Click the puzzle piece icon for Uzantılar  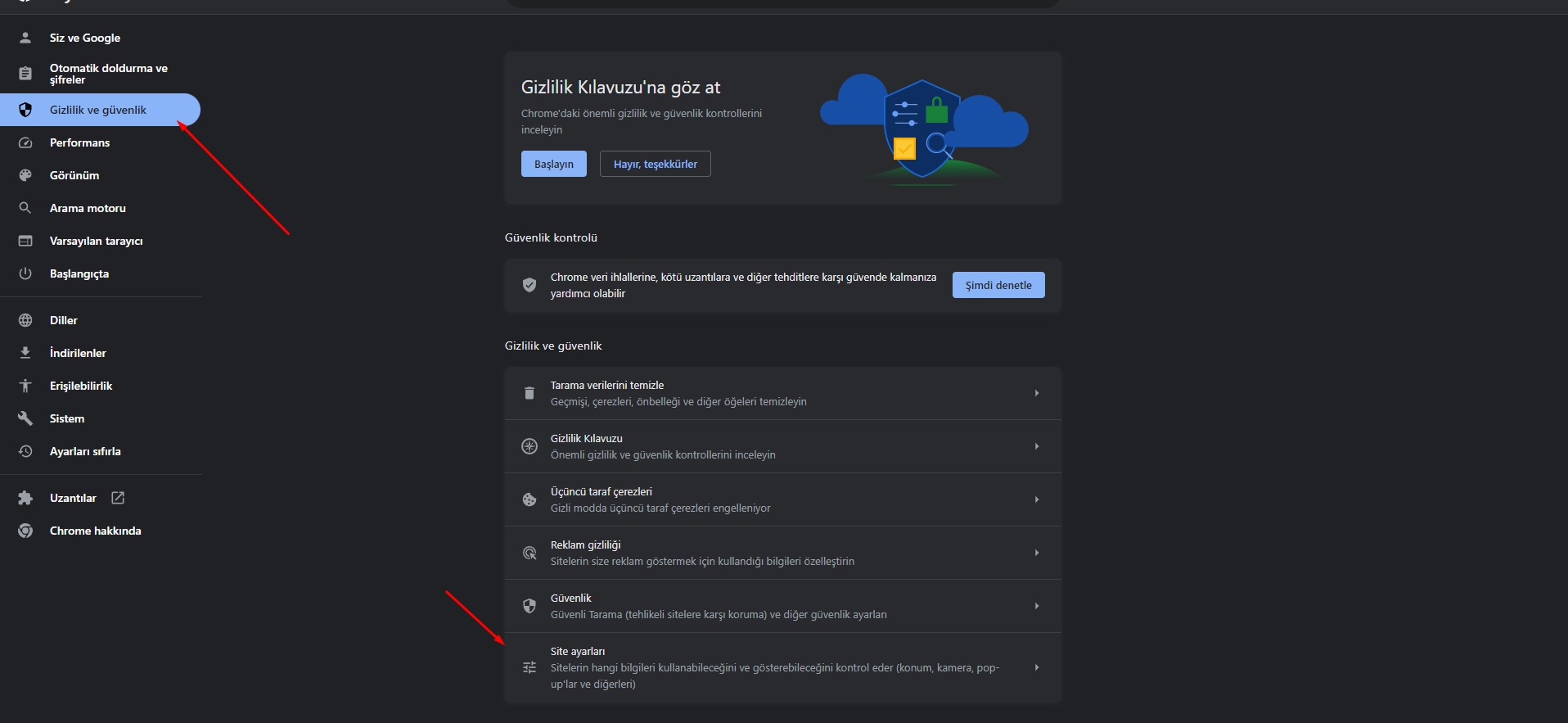pos(25,498)
